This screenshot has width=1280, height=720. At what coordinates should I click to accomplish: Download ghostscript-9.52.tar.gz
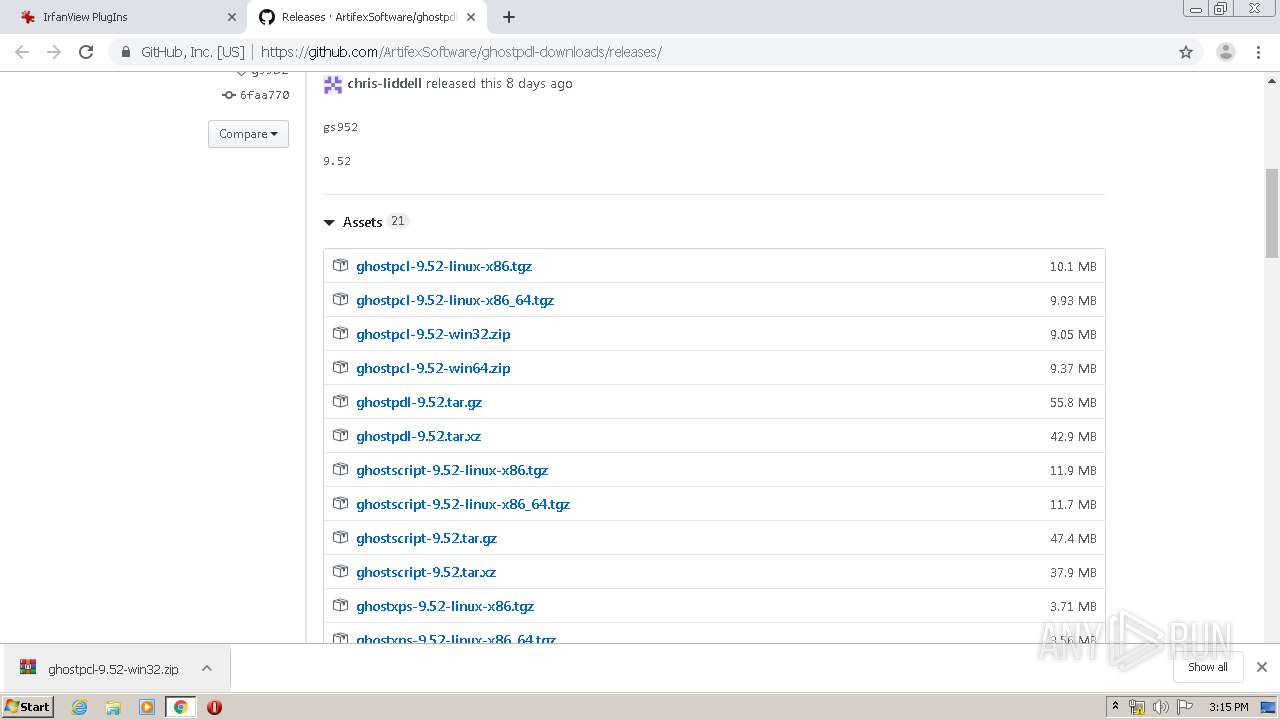[x=427, y=538]
